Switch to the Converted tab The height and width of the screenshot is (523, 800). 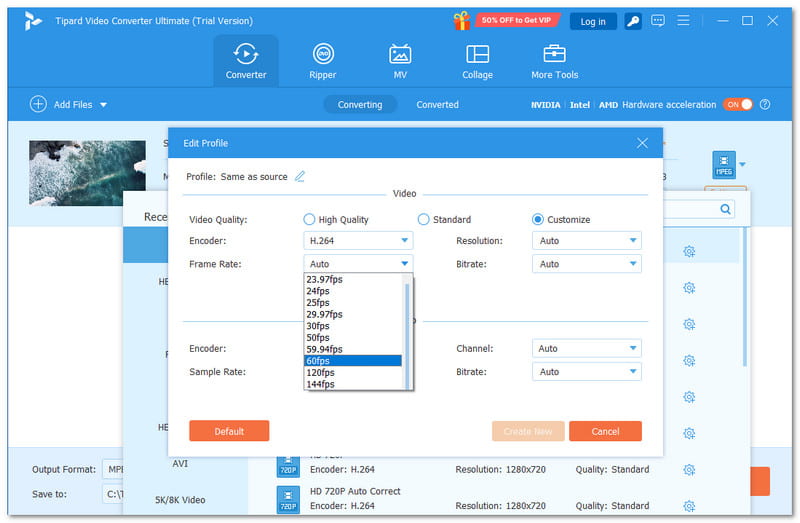click(437, 104)
